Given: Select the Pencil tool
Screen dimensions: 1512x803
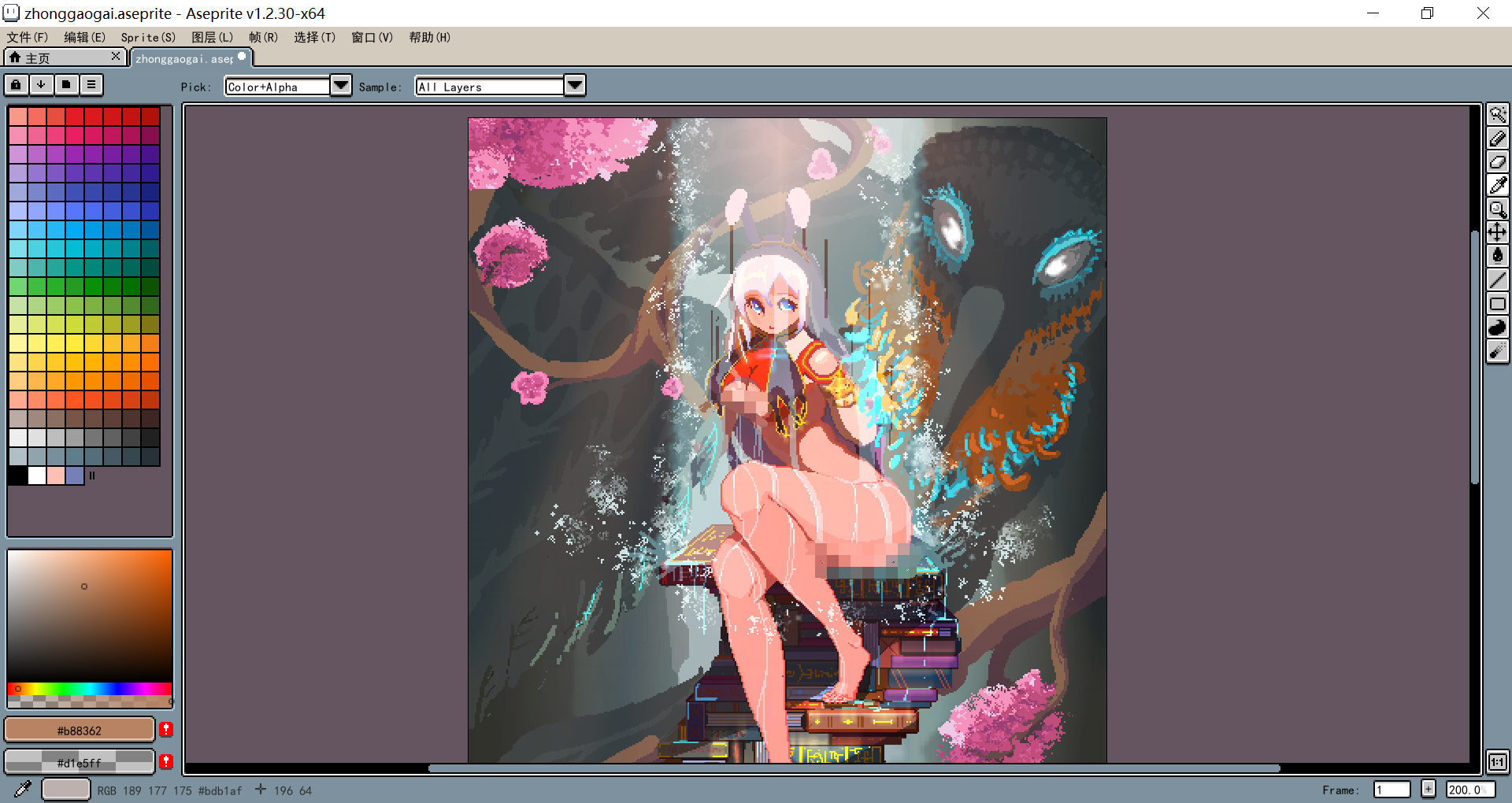Looking at the screenshot, I should coord(1497,139).
